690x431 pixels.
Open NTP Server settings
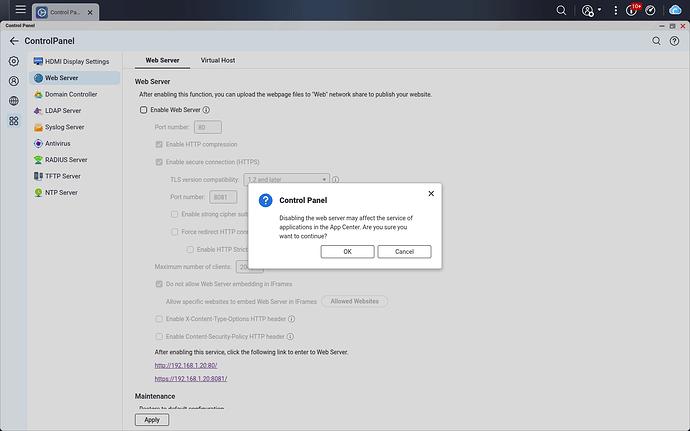pyautogui.click(x=74, y=192)
